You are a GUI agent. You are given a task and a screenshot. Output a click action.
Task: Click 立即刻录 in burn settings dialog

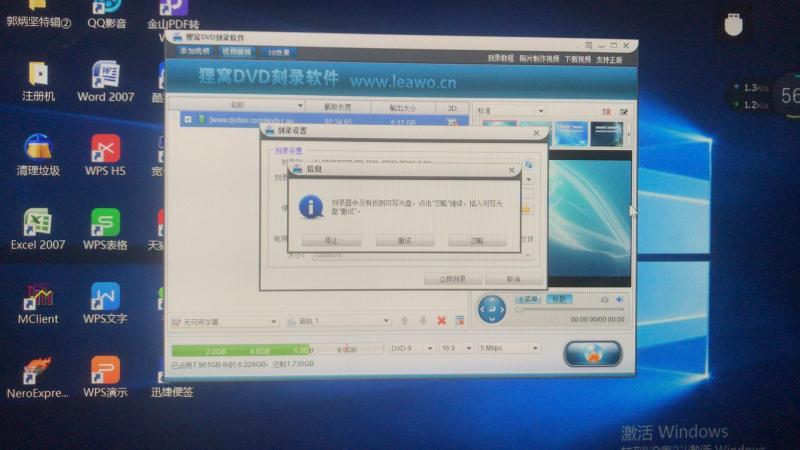tap(453, 279)
